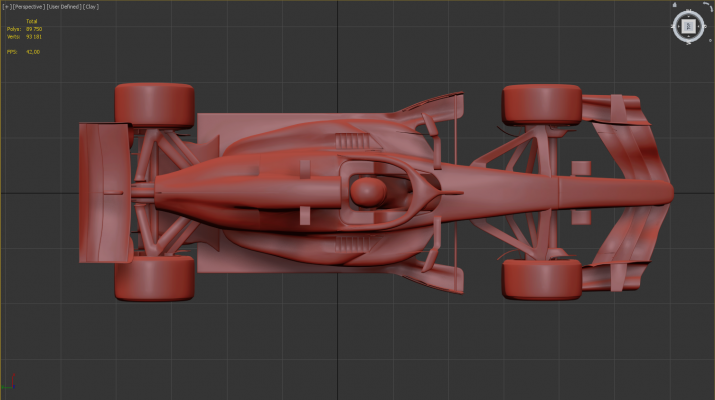Open the Perspective point-of-view menu
715x400 pixels.
coord(27,6)
